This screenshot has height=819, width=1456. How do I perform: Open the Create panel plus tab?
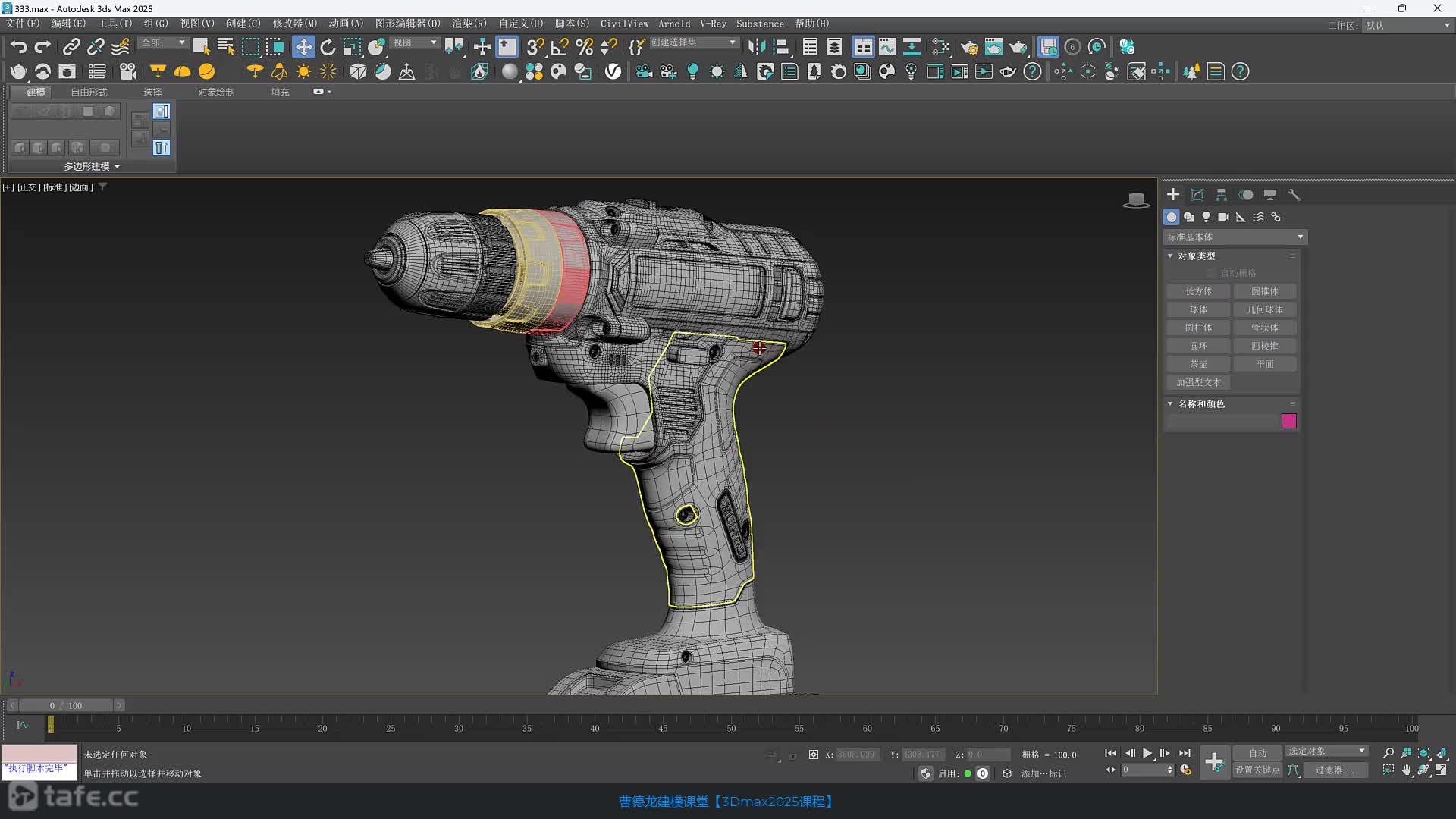(x=1172, y=195)
